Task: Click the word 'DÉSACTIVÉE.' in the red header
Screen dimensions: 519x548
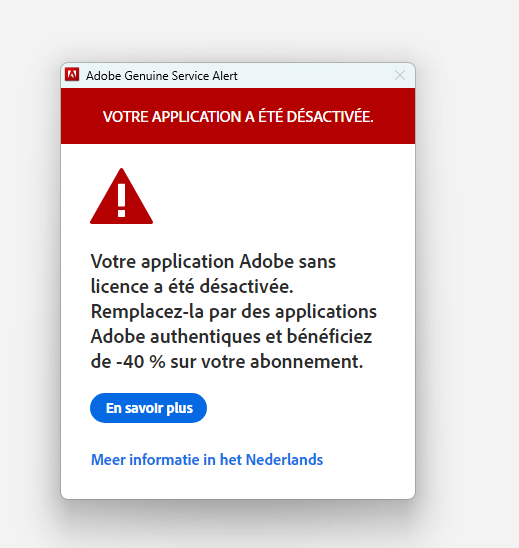Action: coord(330,116)
